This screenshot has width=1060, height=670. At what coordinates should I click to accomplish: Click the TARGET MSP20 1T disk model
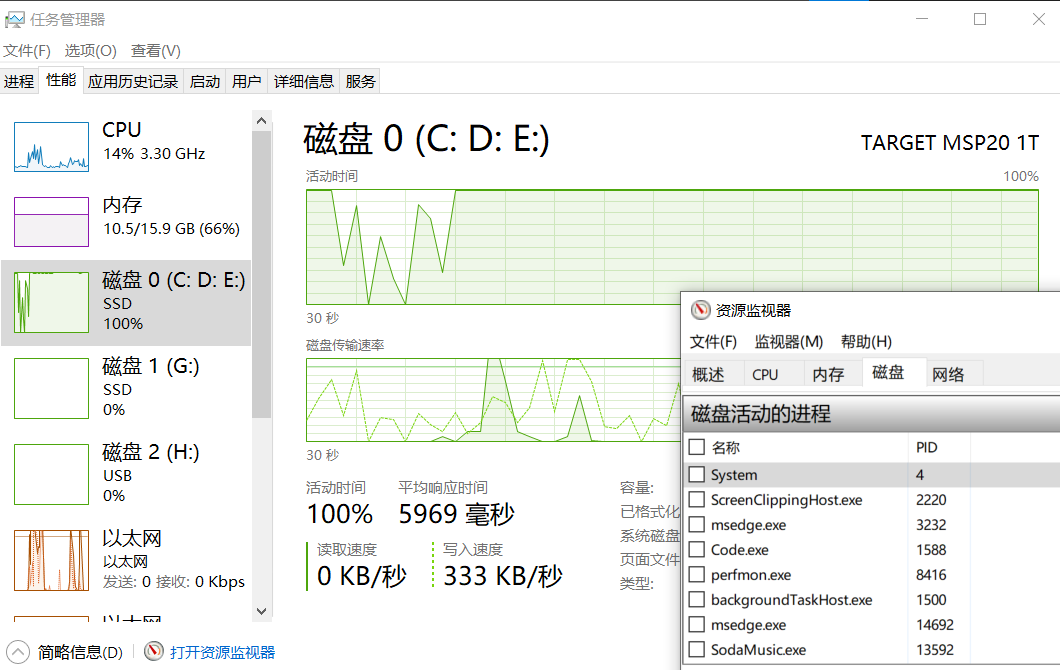tap(950, 143)
